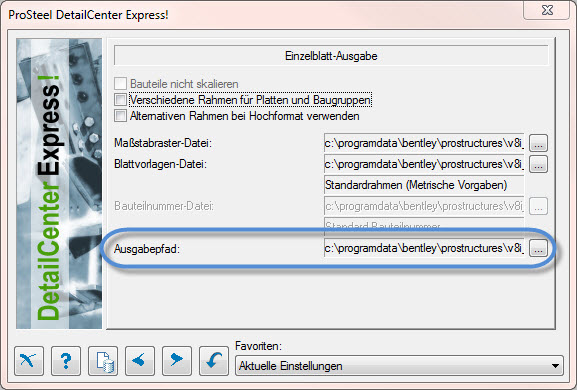This screenshot has height=390, width=577.
Task: Click the disabled Bauteilnummer-Datei ellipsis button
Action: coord(538,206)
